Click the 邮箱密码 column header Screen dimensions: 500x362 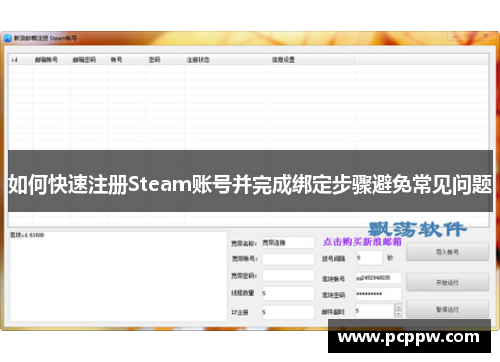click(x=89, y=60)
